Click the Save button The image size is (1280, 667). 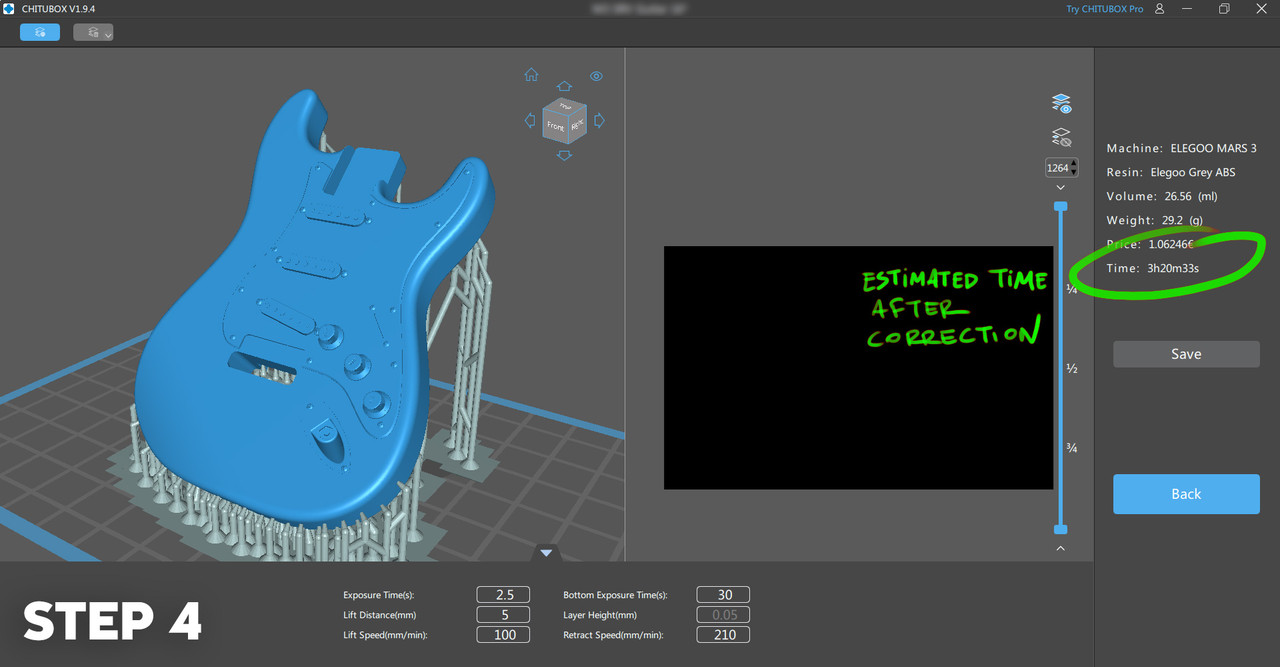click(x=1186, y=354)
